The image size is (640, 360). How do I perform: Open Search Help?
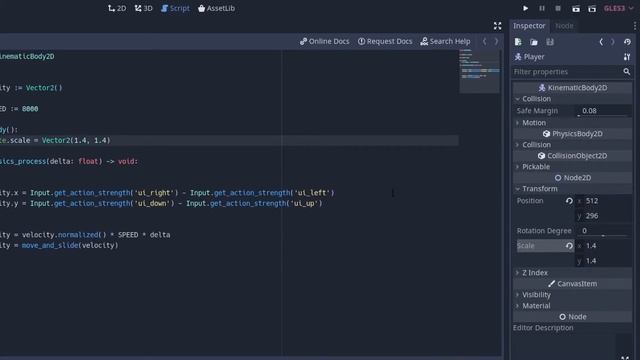pyautogui.click(x=445, y=41)
